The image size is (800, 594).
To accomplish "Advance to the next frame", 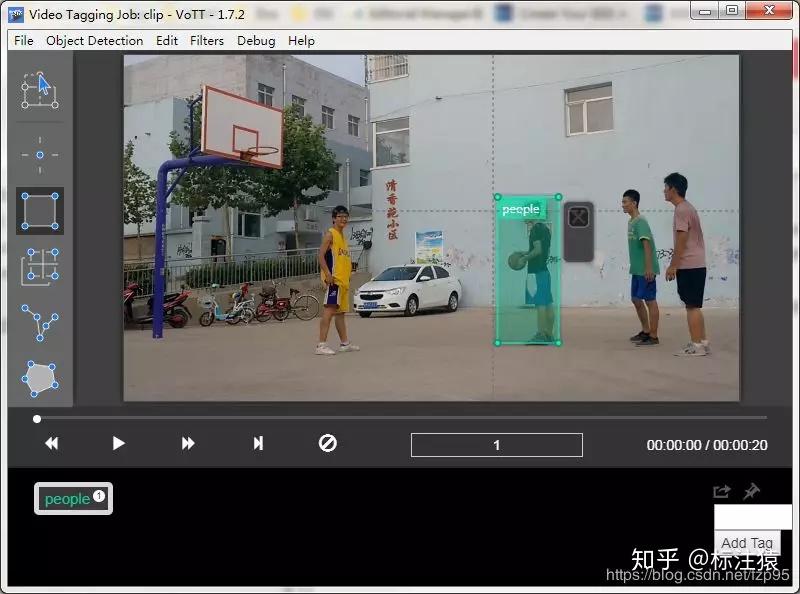I will (186, 443).
